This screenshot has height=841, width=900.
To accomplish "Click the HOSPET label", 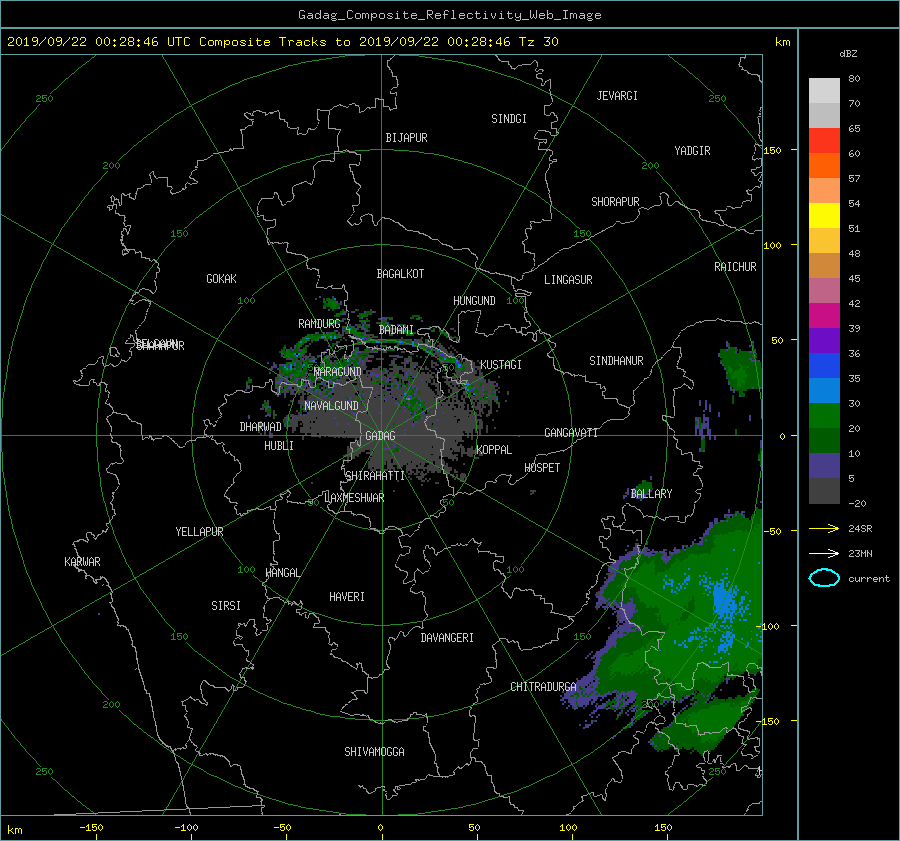I will click(542, 468).
